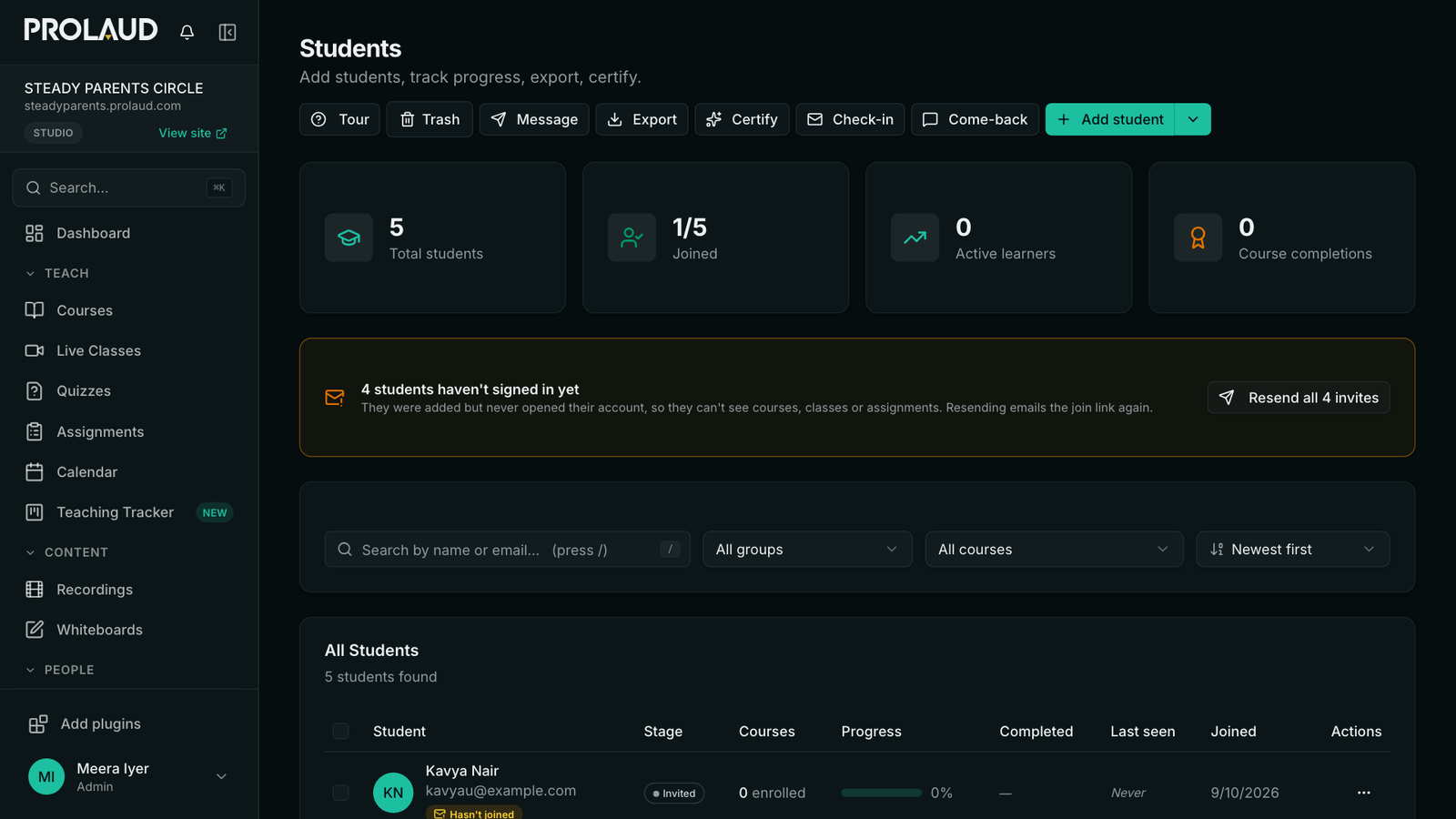Click the Teaching Tracker icon
The image size is (1456, 819).
(35, 512)
